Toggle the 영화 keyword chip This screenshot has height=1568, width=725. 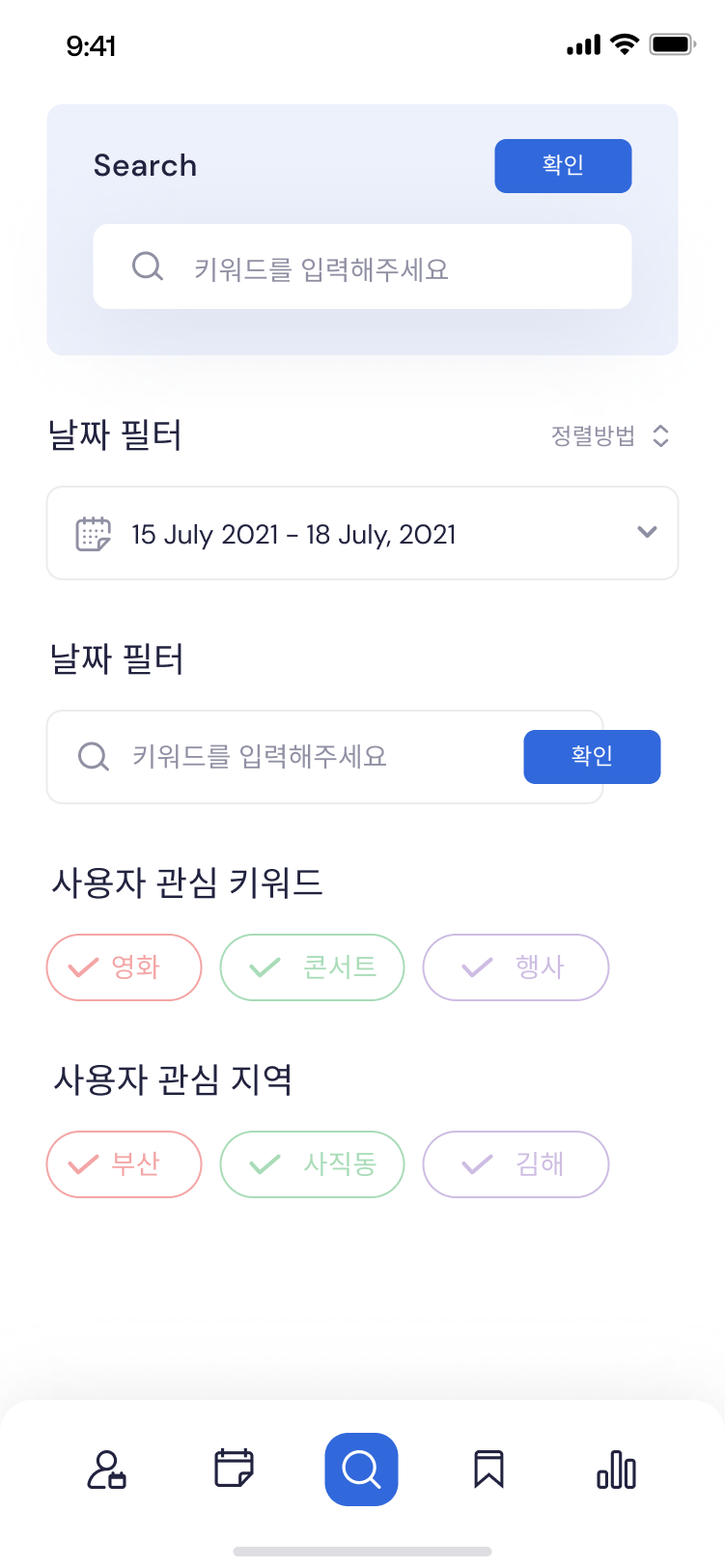pyautogui.click(x=125, y=967)
